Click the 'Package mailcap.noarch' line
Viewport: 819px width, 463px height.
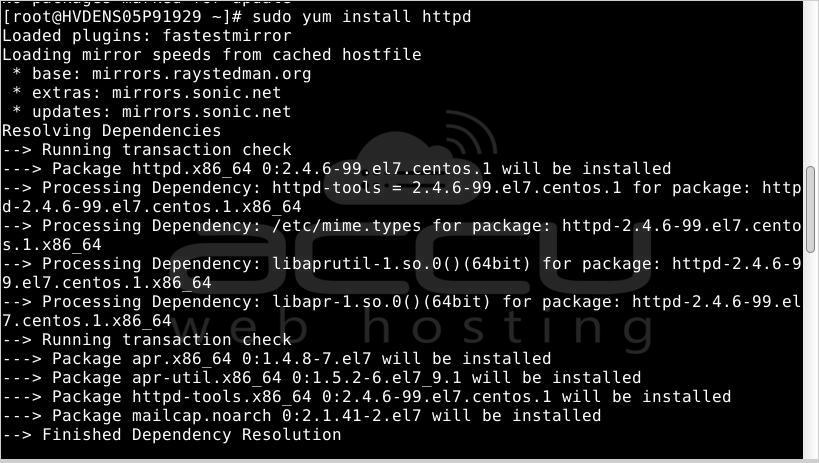coord(301,416)
